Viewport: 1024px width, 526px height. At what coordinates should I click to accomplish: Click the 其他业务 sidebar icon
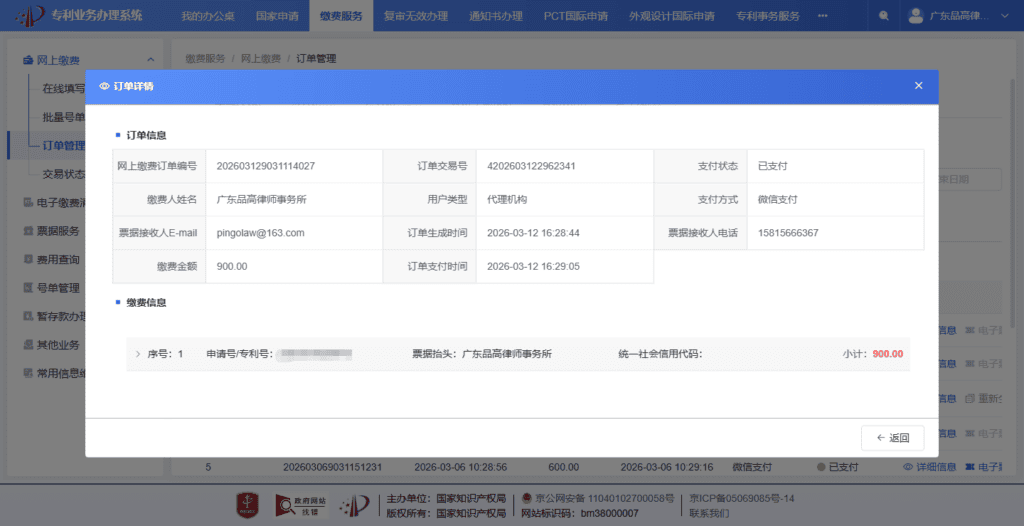pos(28,345)
